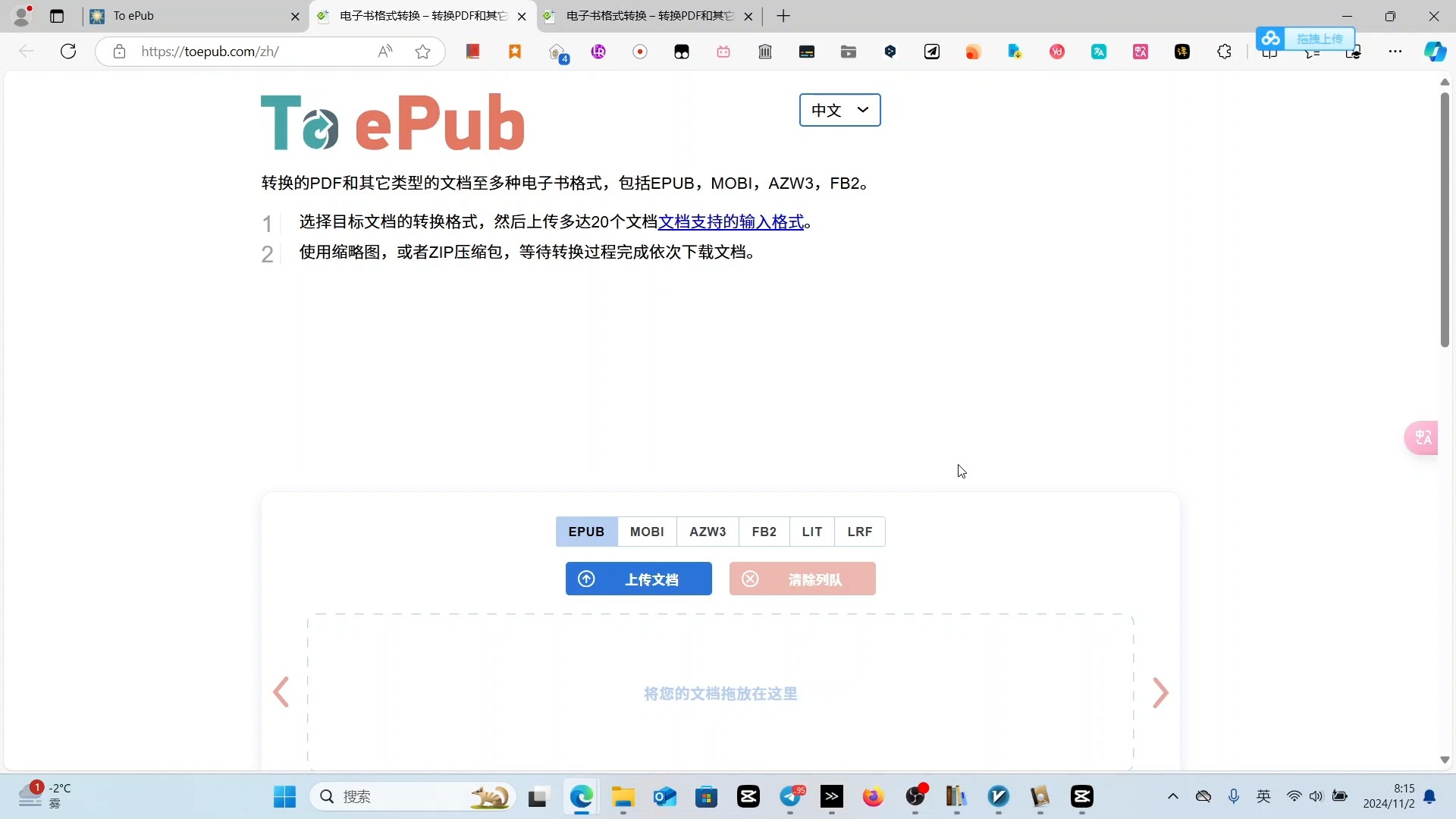Open the tab actions menu button

(57, 16)
